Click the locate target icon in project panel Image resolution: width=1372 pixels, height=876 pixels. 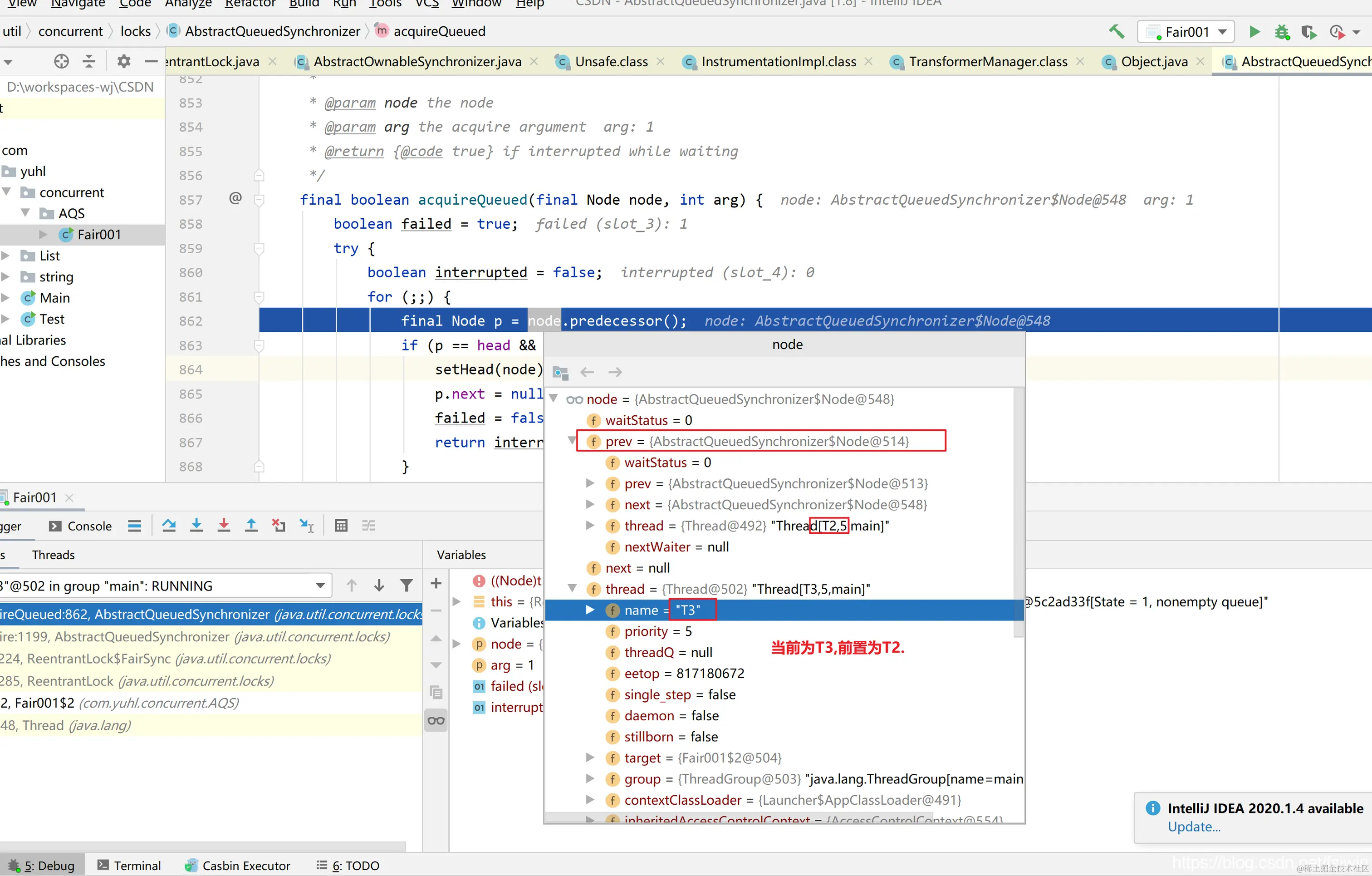pyautogui.click(x=62, y=61)
